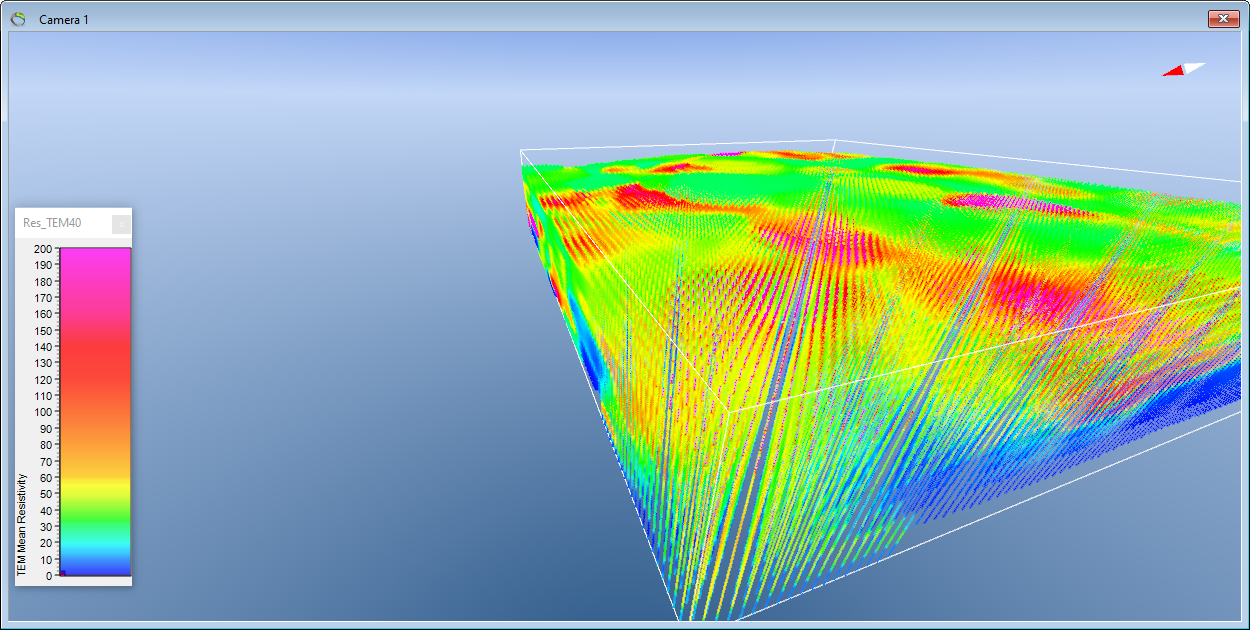Select the white half of the compass needle
1250x630 pixels.
pyautogui.click(x=1193, y=67)
